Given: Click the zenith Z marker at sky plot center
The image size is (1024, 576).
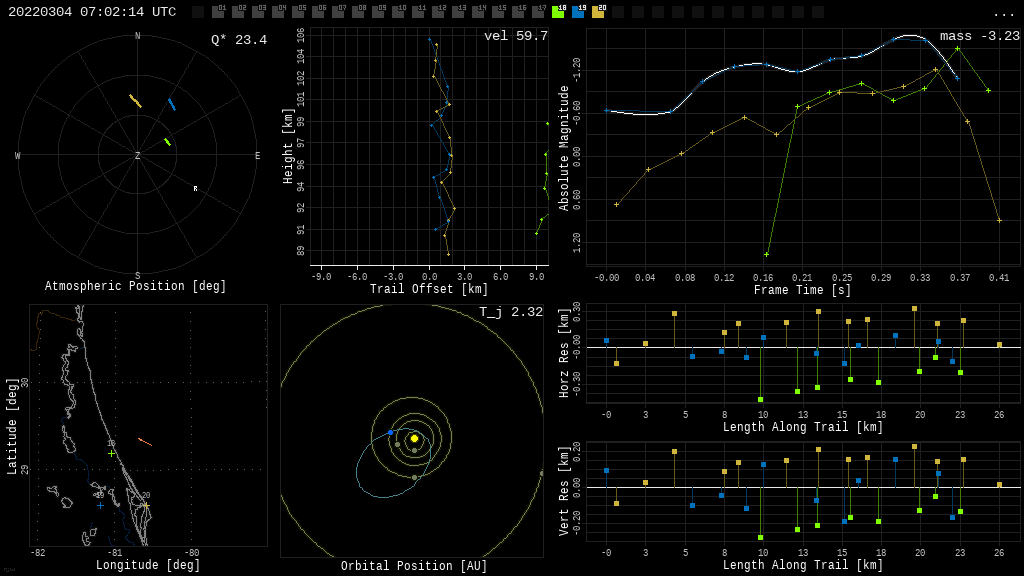Looking at the screenshot, I should pyautogui.click(x=138, y=156).
